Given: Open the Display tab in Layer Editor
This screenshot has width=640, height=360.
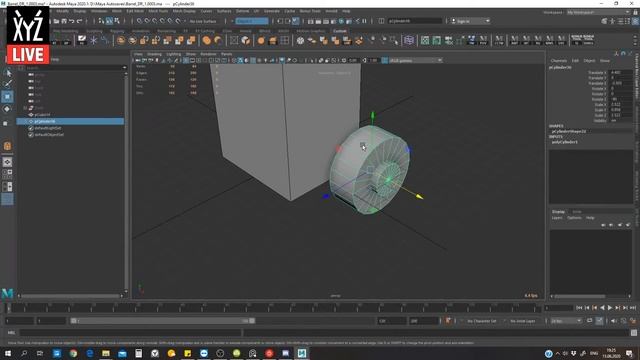Looking at the screenshot, I should pyautogui.click(x=558, y=211).
